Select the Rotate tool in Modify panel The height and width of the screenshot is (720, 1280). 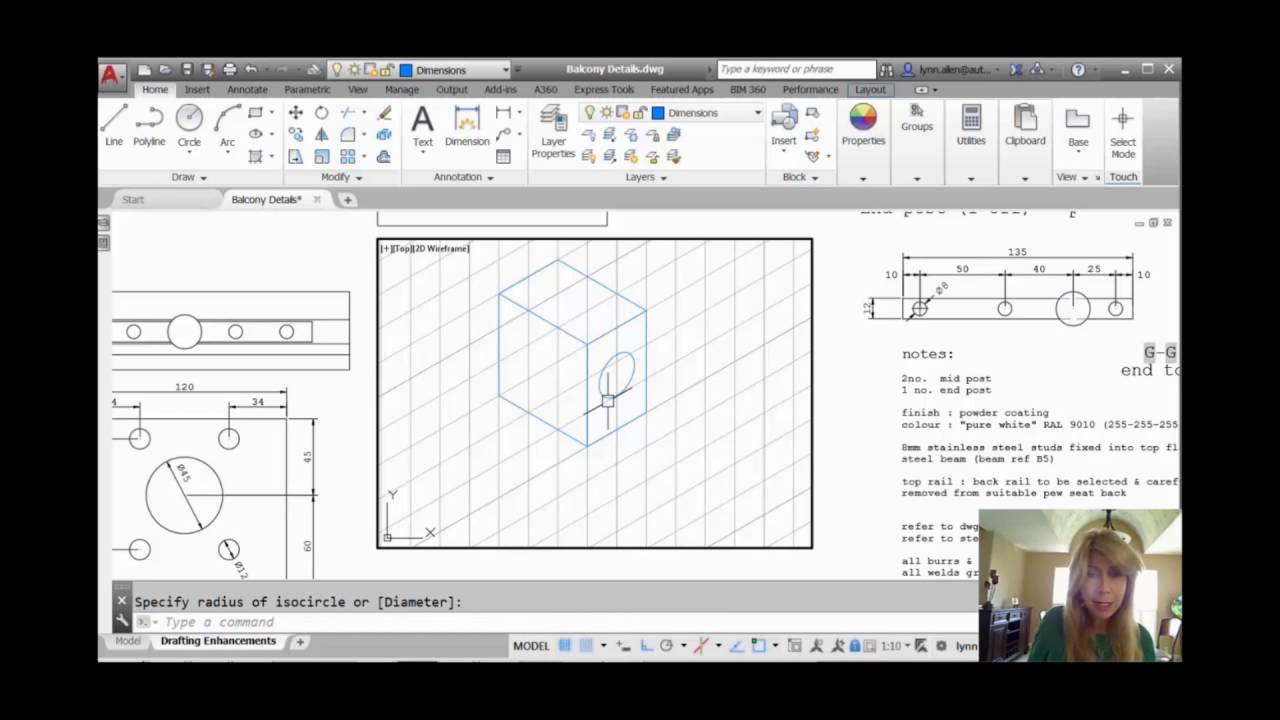(322, 113)
